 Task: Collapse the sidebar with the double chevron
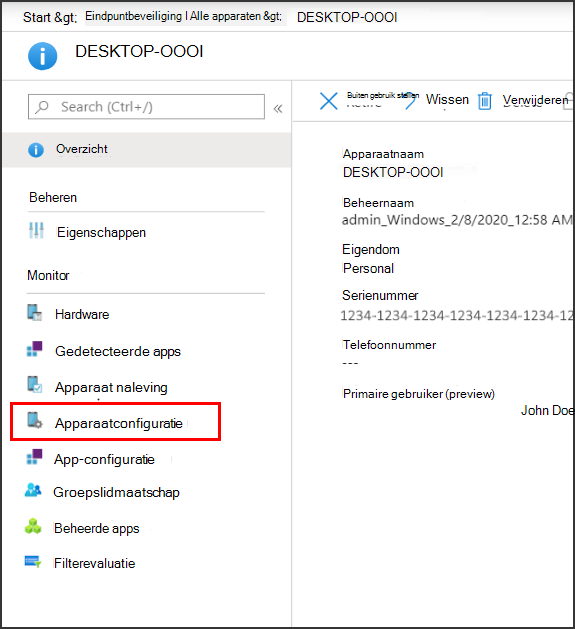click(x=278, y=108)
